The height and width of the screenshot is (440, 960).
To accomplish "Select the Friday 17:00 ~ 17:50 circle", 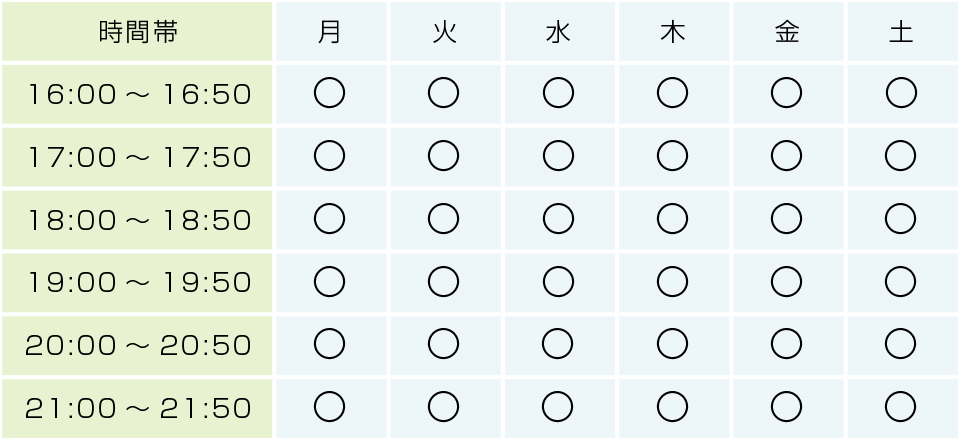I will coord(786,155).
